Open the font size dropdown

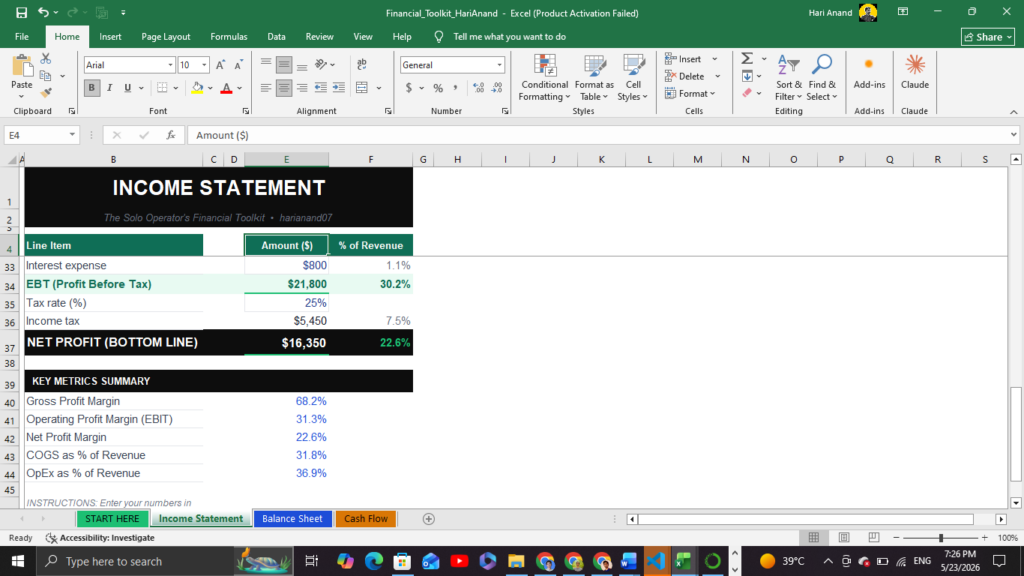click(204, 65)
